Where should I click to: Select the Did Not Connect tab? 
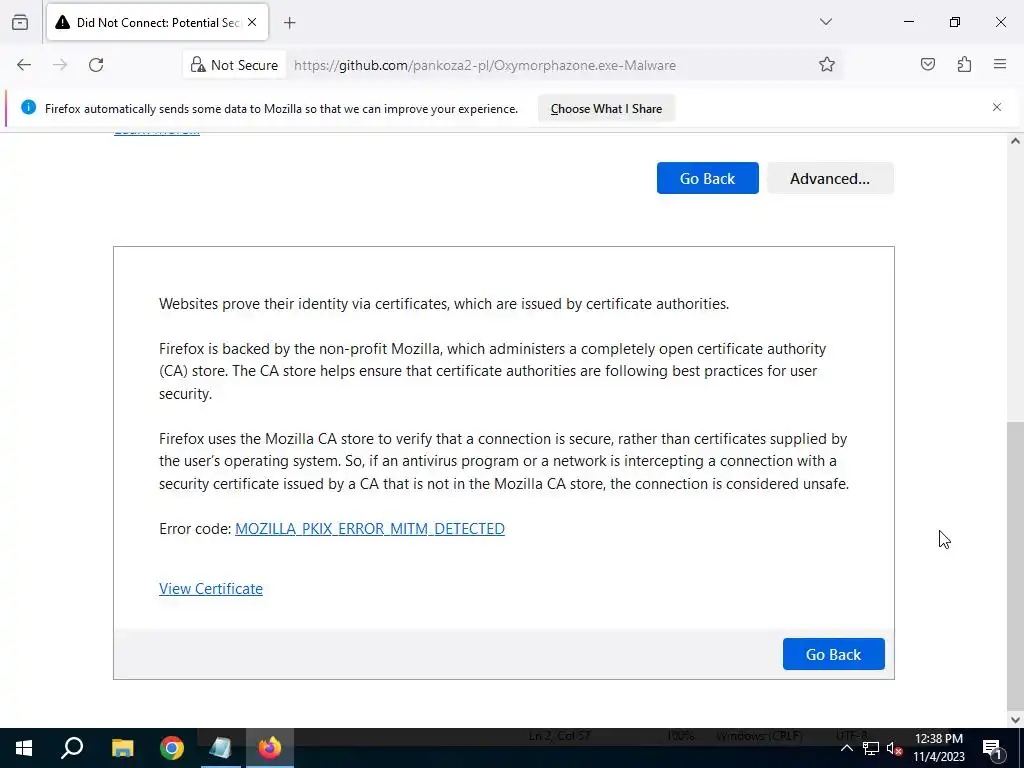click(x=157, y=22)
